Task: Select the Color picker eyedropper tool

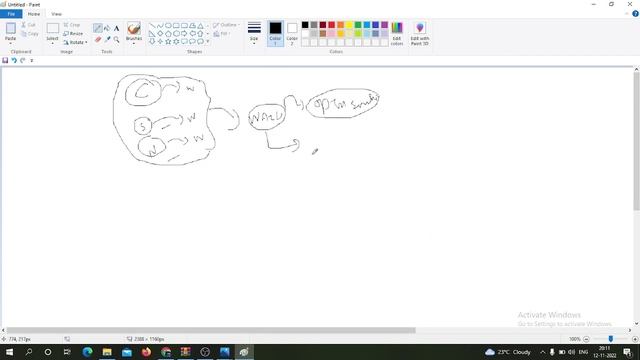Action: tap(107, 39)
